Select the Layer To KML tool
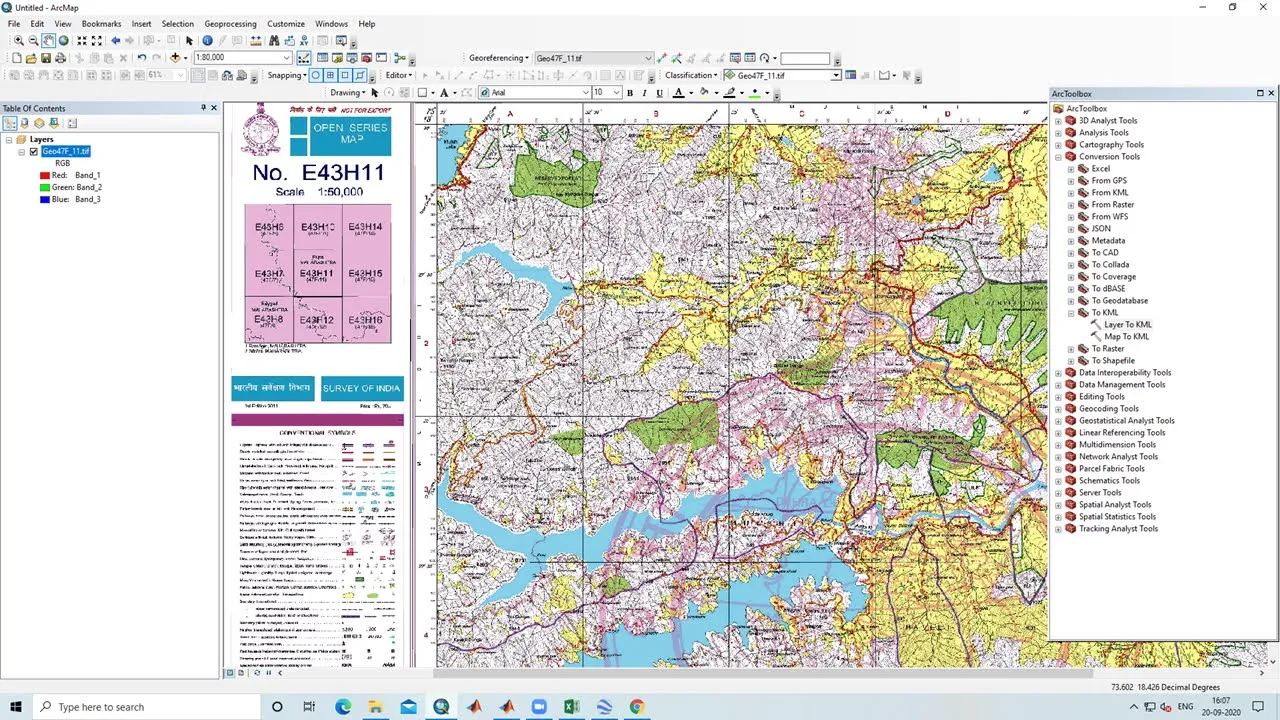 point(1127,325)
